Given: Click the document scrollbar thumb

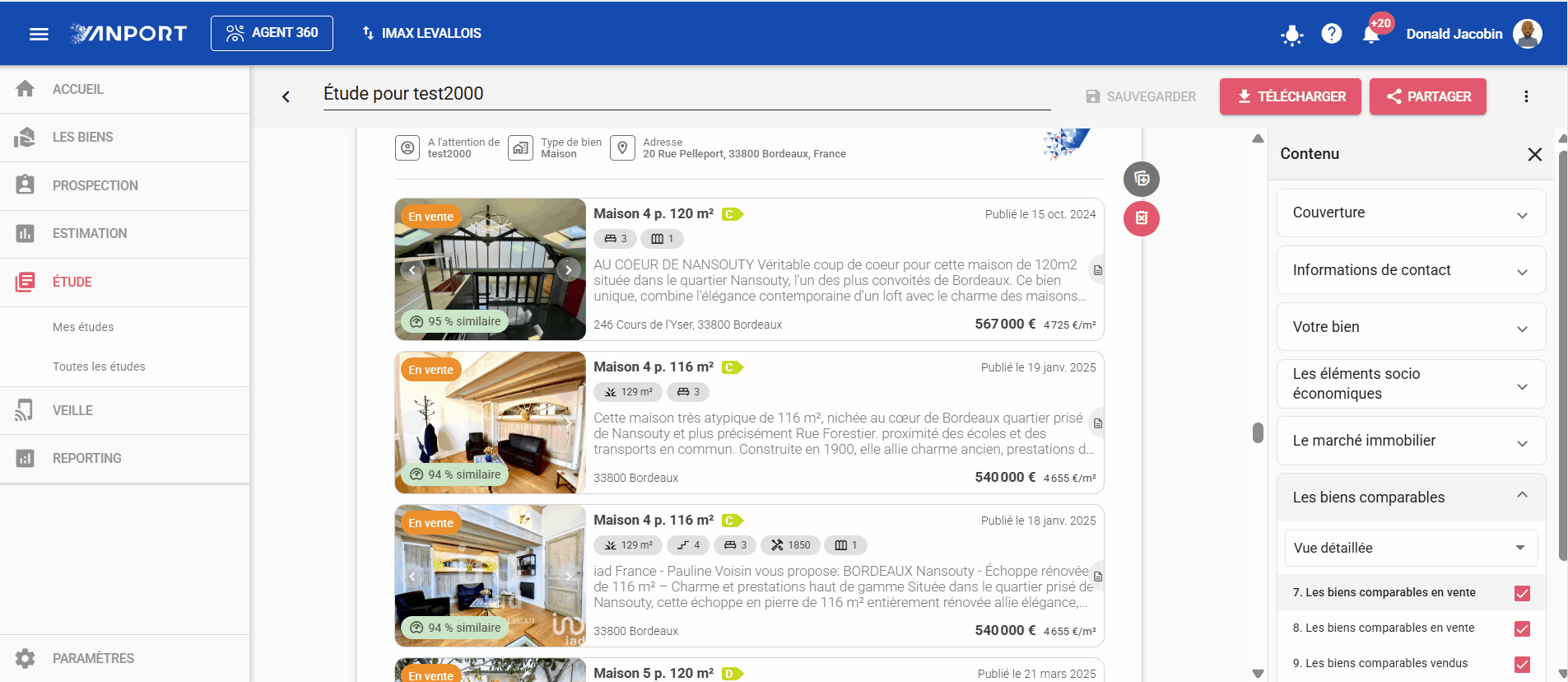Looking at the screenshot, I should point(1258,432).
